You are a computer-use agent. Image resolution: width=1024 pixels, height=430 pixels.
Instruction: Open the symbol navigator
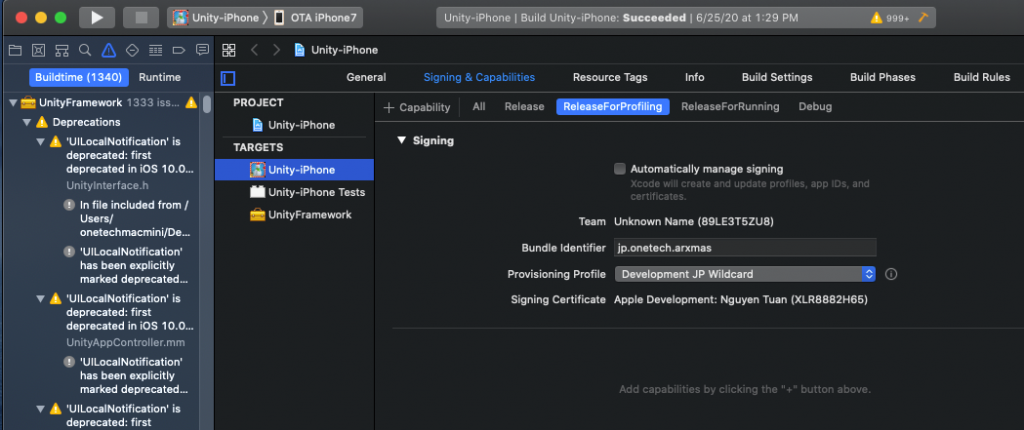(x=62, y=50)
